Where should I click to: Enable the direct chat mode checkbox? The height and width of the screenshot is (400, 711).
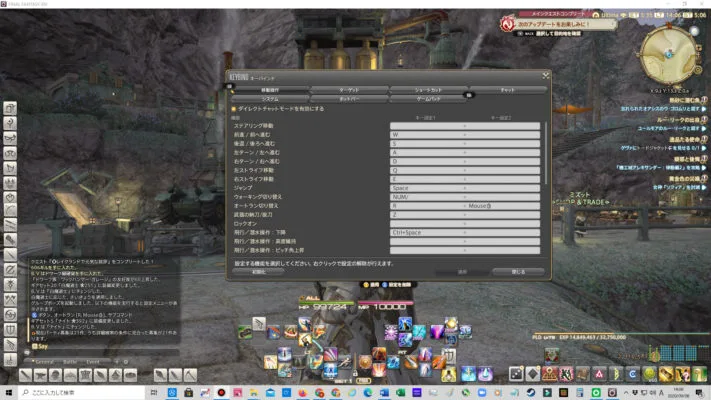pyautogui.click(x=234, y=109)
